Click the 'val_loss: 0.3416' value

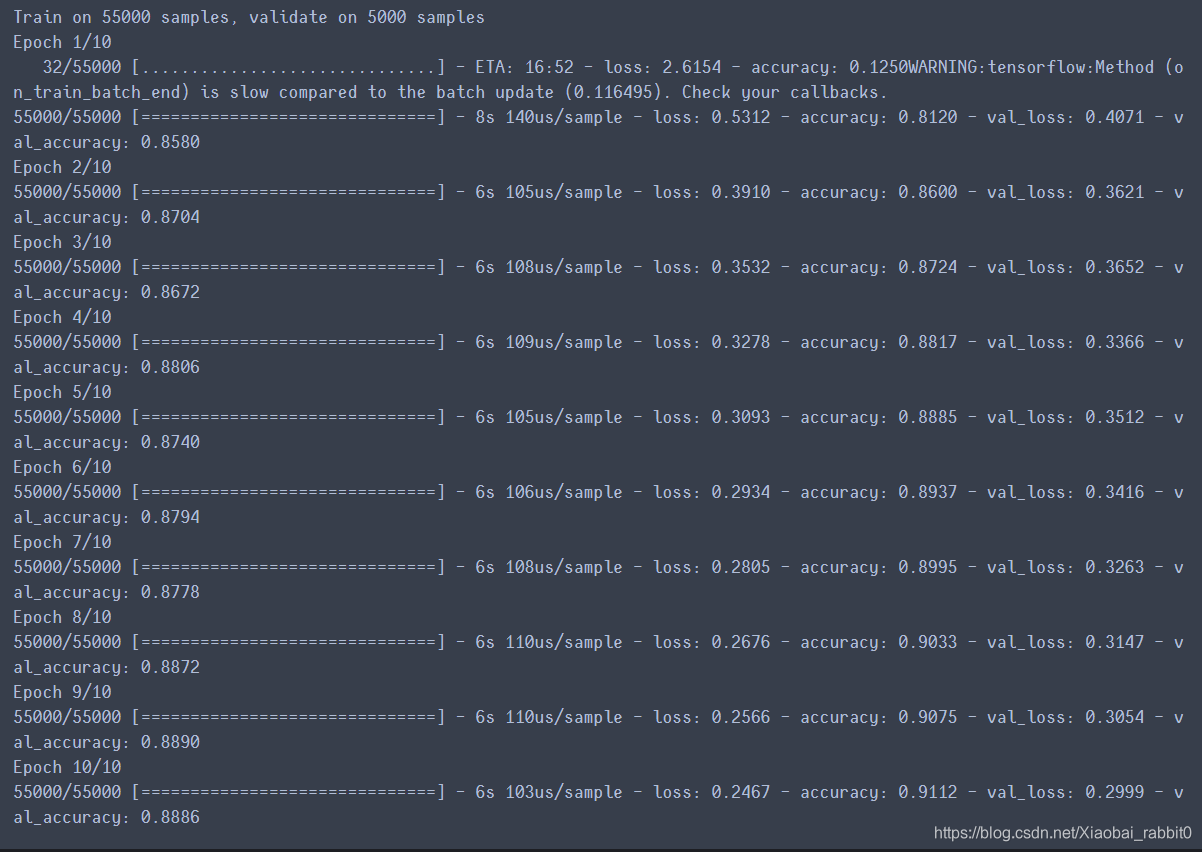coord(1065,492)
